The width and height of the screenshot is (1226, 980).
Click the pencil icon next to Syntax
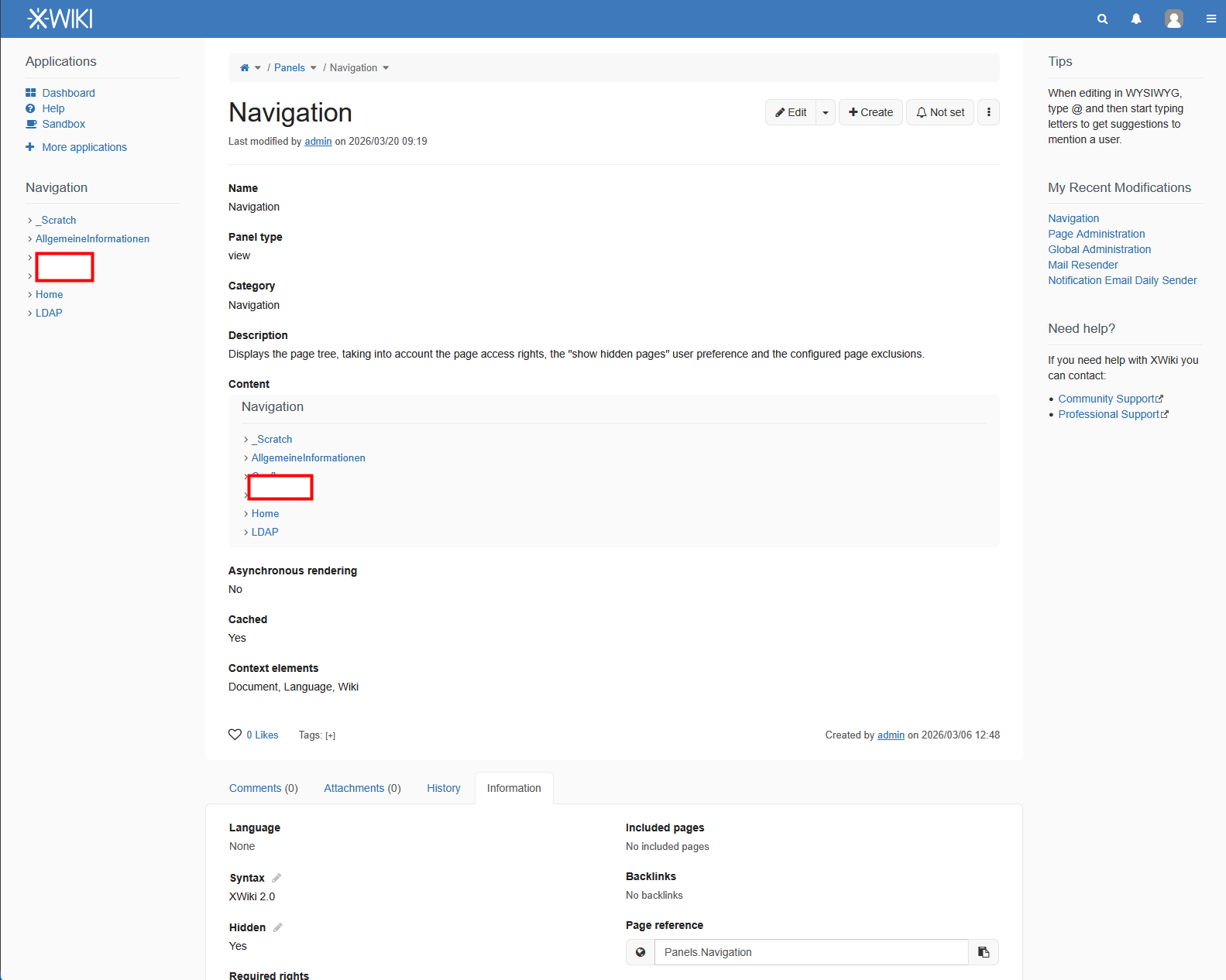pyautogui.click(x=276, y=878)
